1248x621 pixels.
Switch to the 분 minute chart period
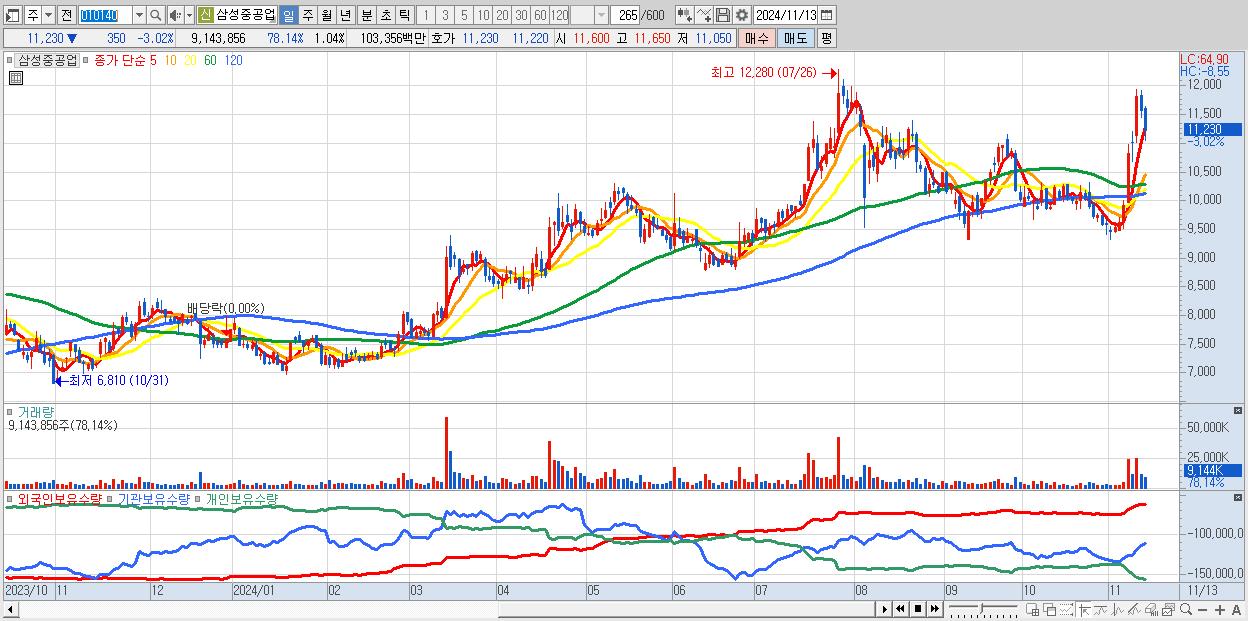[x=366, y=15]
